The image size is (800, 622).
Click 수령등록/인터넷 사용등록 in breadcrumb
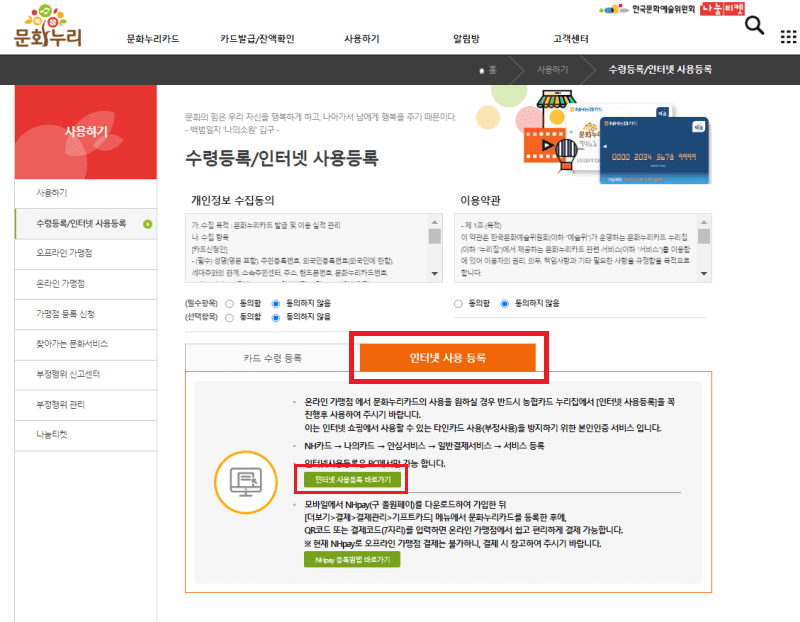pos(660,69)
